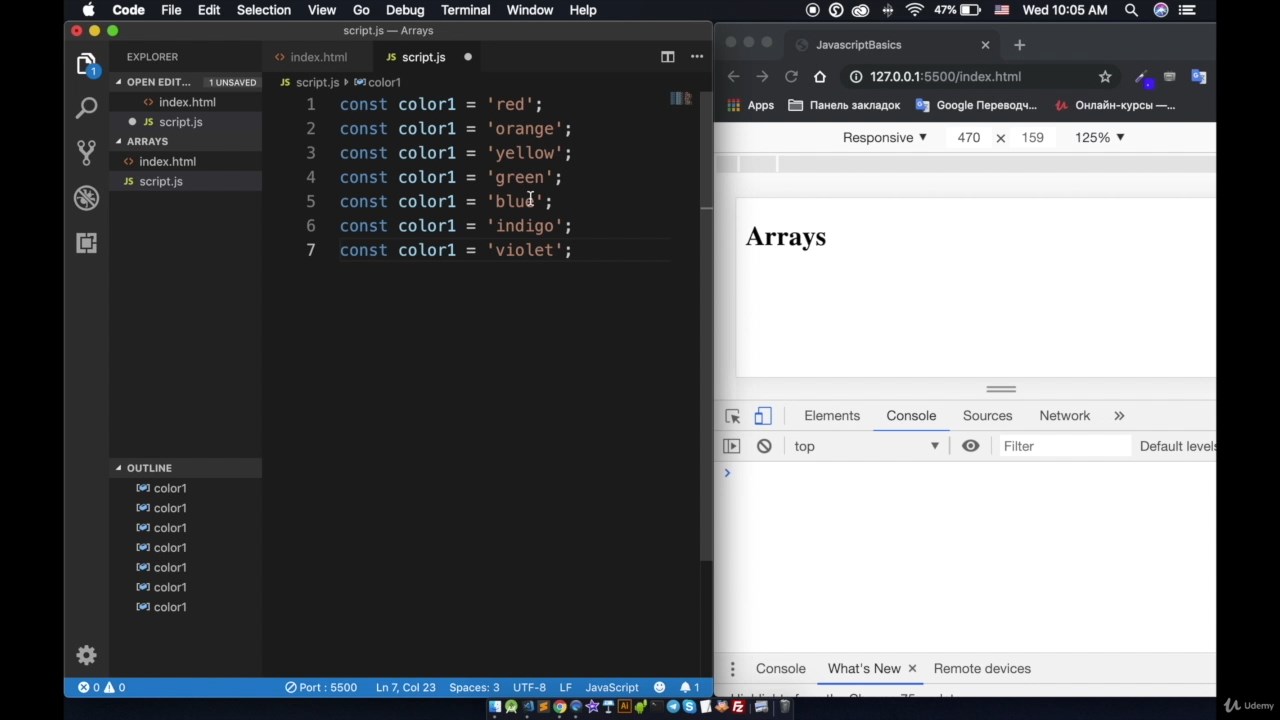Screen dimensions: 1280x720
Task: Toggle the device toolbar in DevTools
Action: [763, 416]
